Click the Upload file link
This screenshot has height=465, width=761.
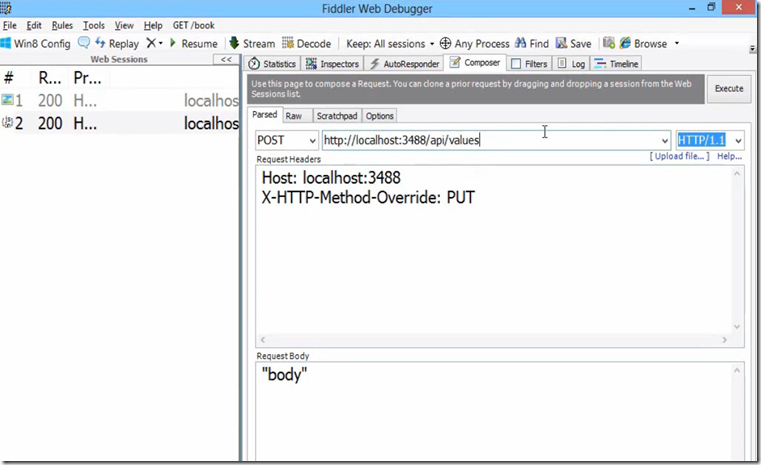679,156
